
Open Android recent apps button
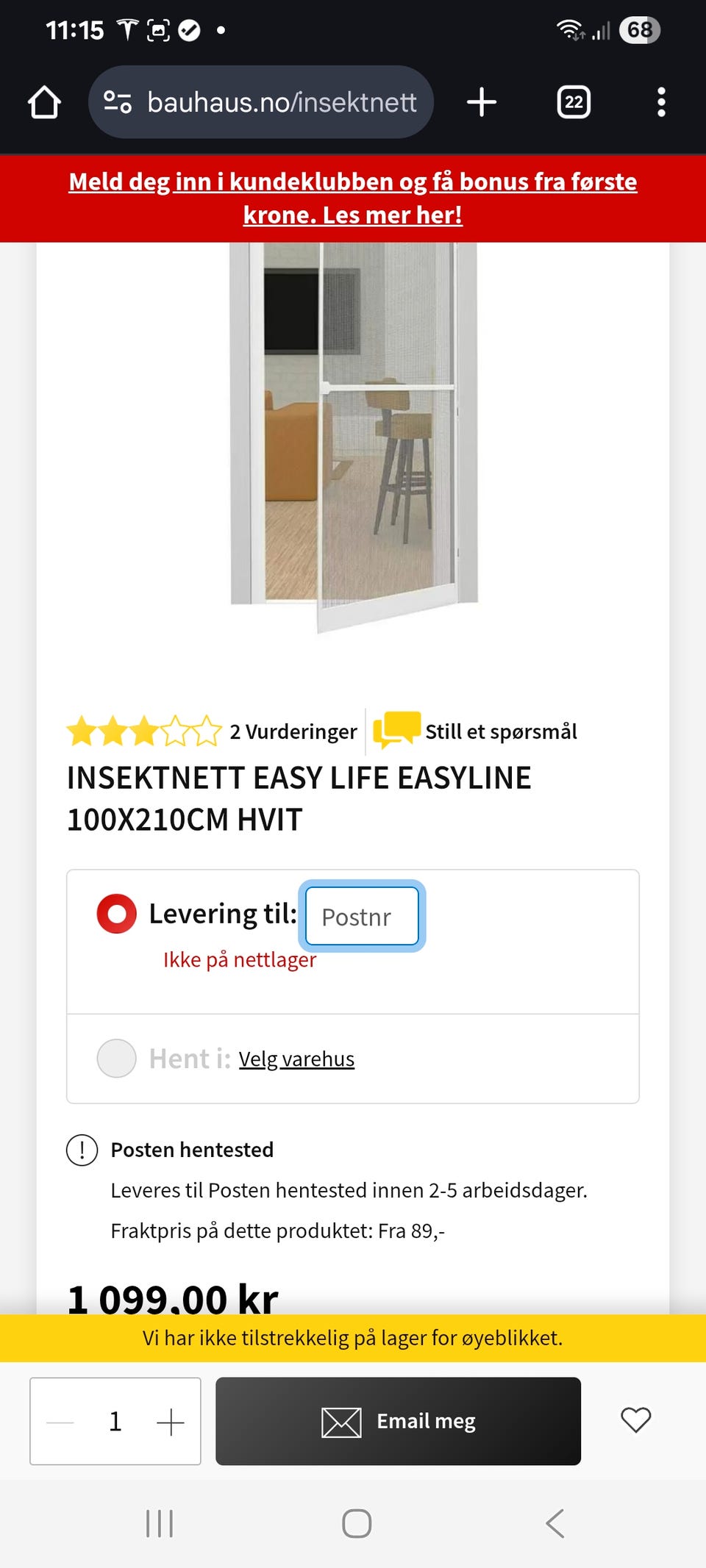[x=160, y=1523]
